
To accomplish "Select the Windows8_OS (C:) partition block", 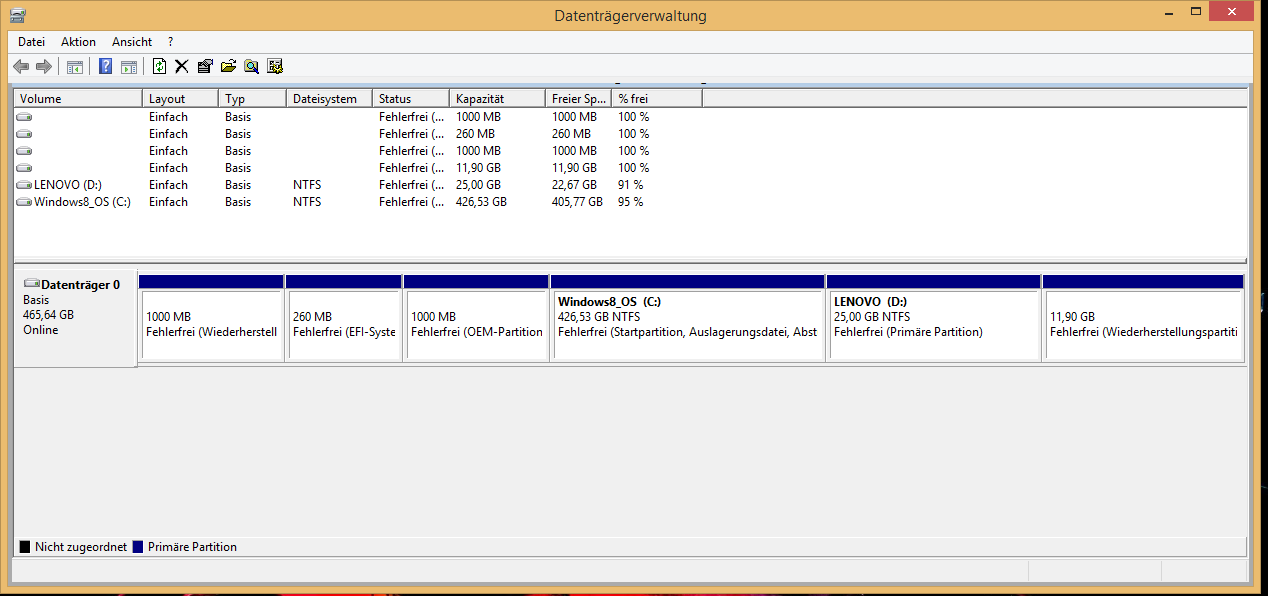I will 687,318.
